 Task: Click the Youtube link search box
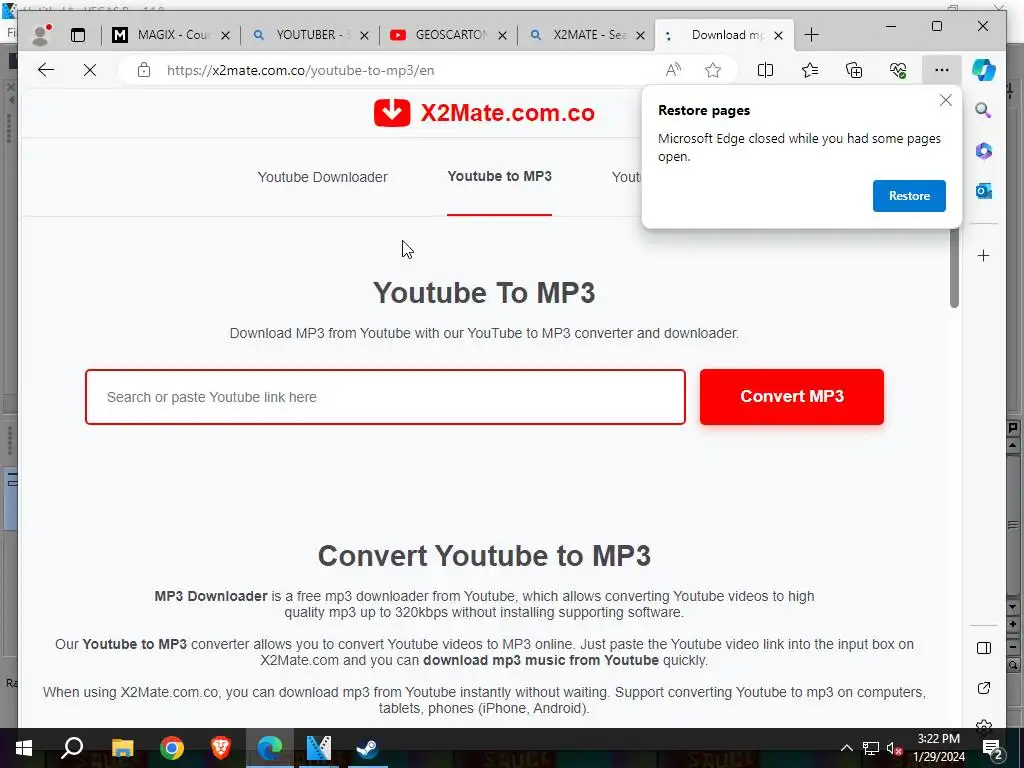[x=385, y=397]
